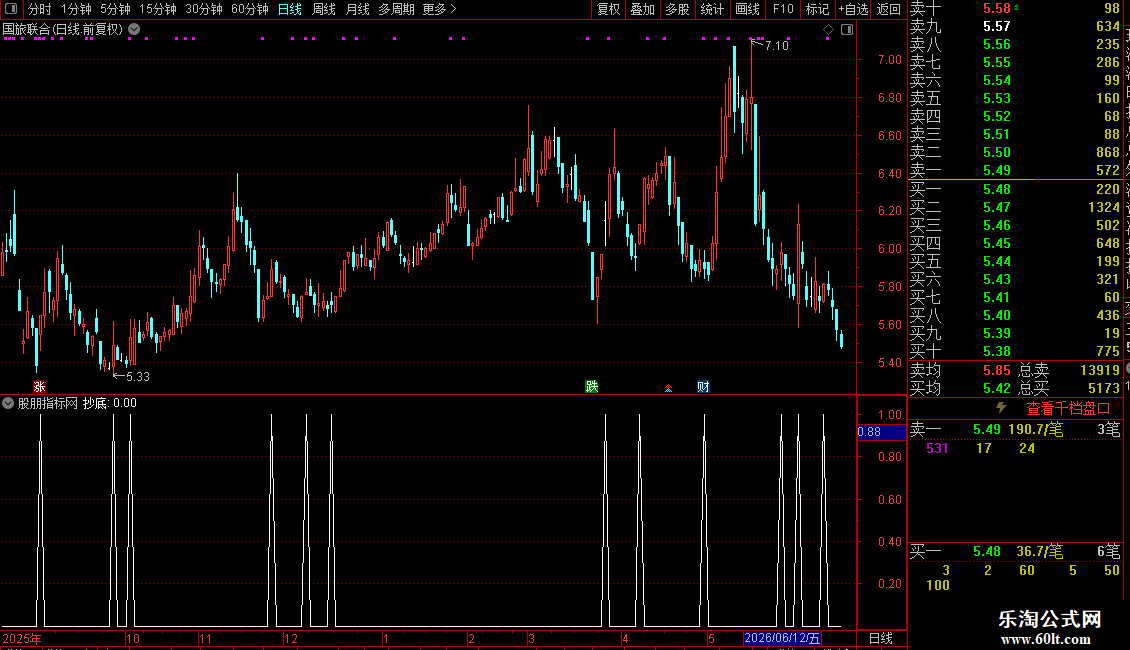The image size is (1130, 650).
Task: Click the 卖五 5.53 price
Action: click(x=997, y=98)
